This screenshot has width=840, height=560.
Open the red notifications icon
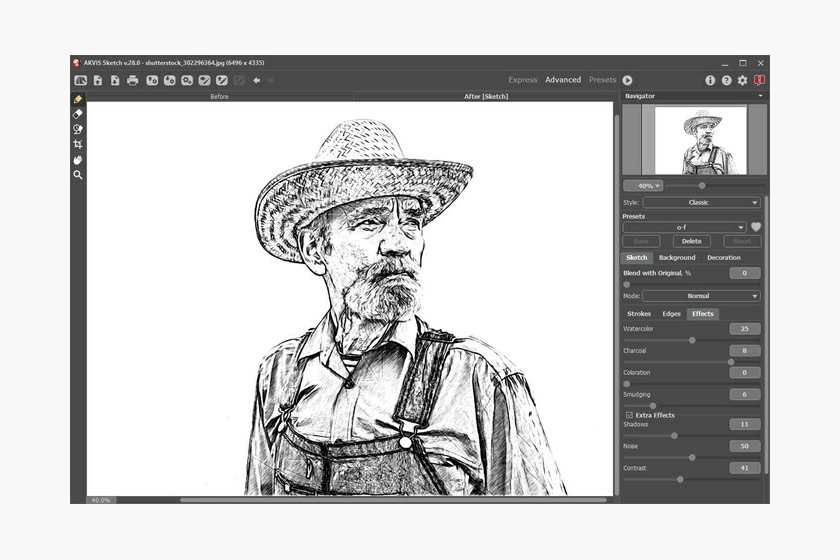759,80
